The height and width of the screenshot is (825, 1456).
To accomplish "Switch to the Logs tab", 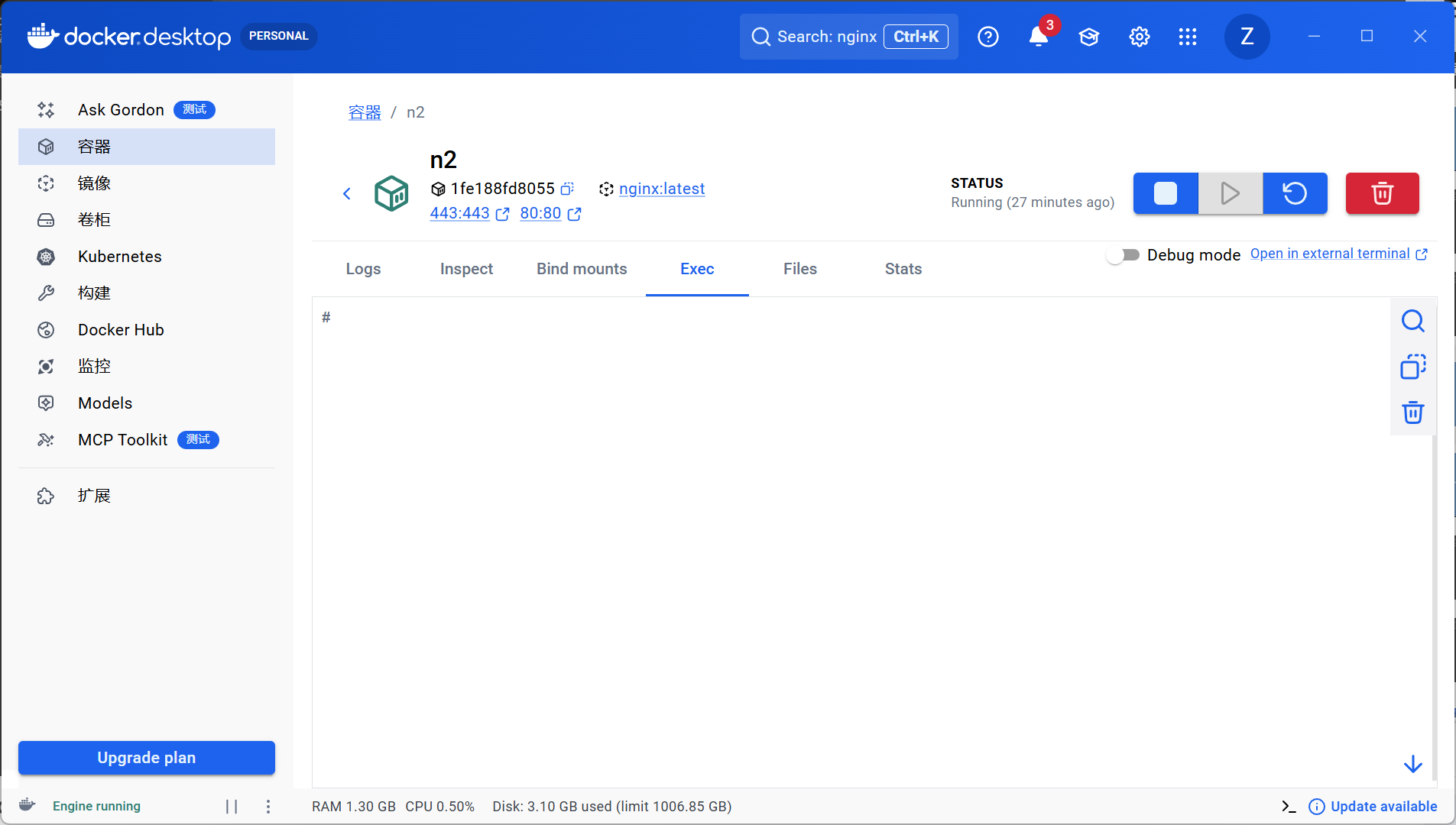I will pos(363,269).
